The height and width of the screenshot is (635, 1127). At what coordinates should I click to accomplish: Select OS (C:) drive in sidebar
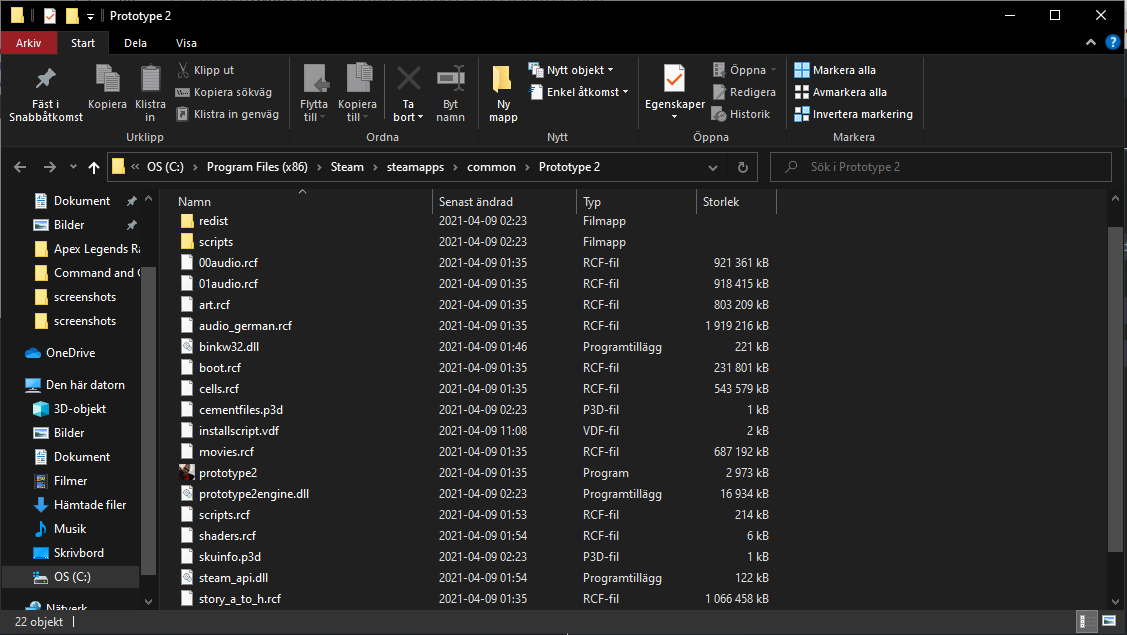[72, 577]
